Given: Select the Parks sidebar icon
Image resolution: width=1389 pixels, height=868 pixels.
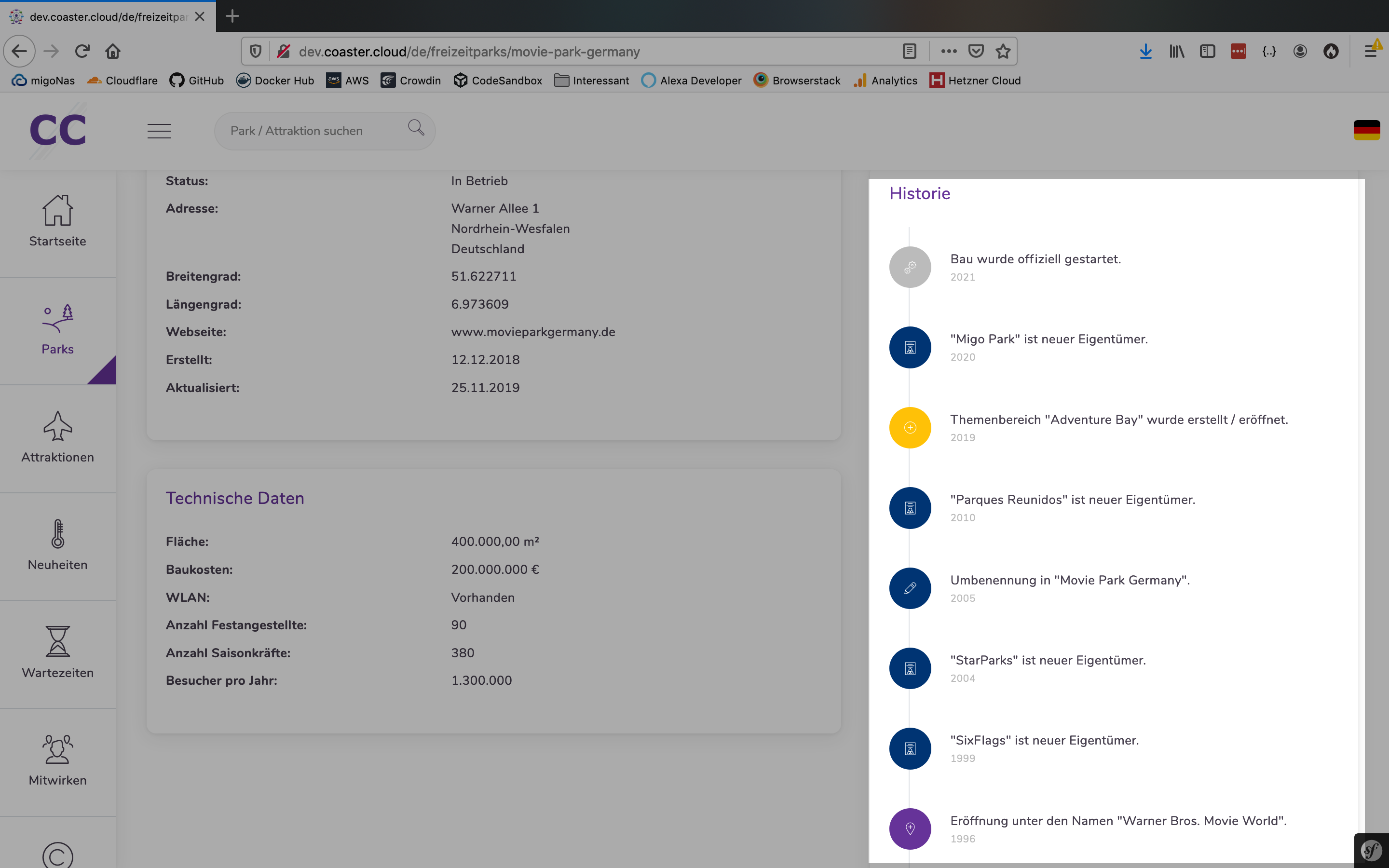Looking at the screenshot, I should click(x=57, y=318).
